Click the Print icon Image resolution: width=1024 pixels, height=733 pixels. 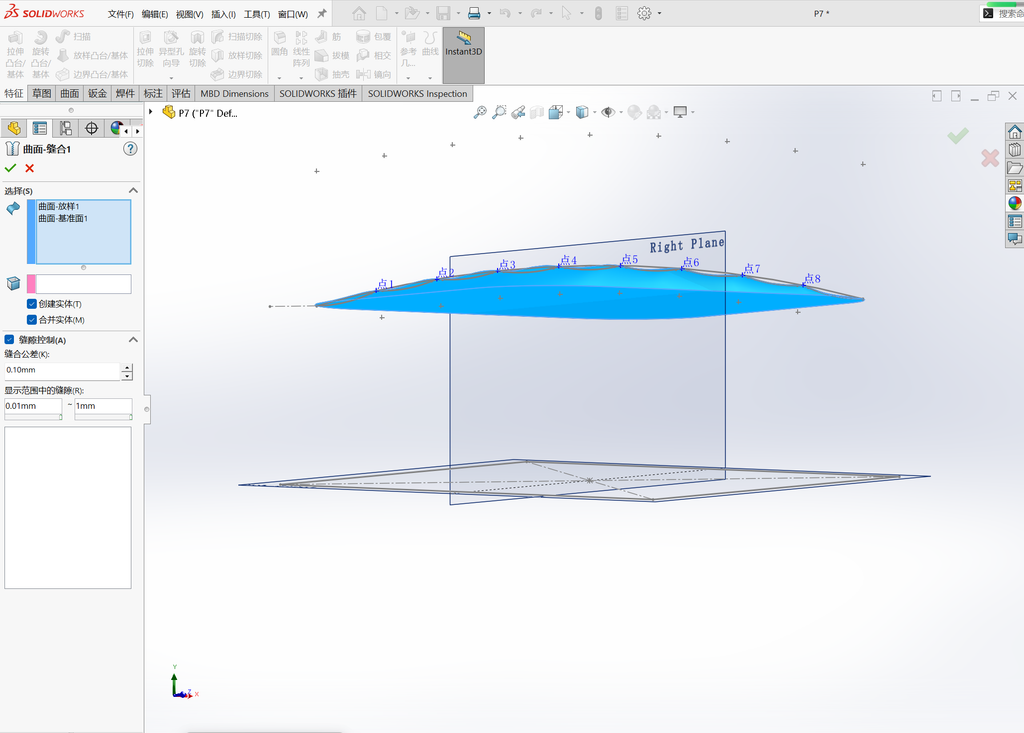point(474,13)
